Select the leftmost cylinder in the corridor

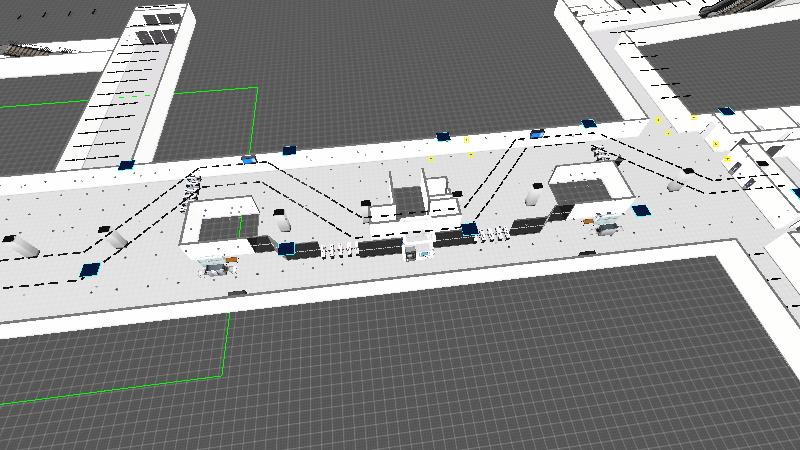[25, 246]
